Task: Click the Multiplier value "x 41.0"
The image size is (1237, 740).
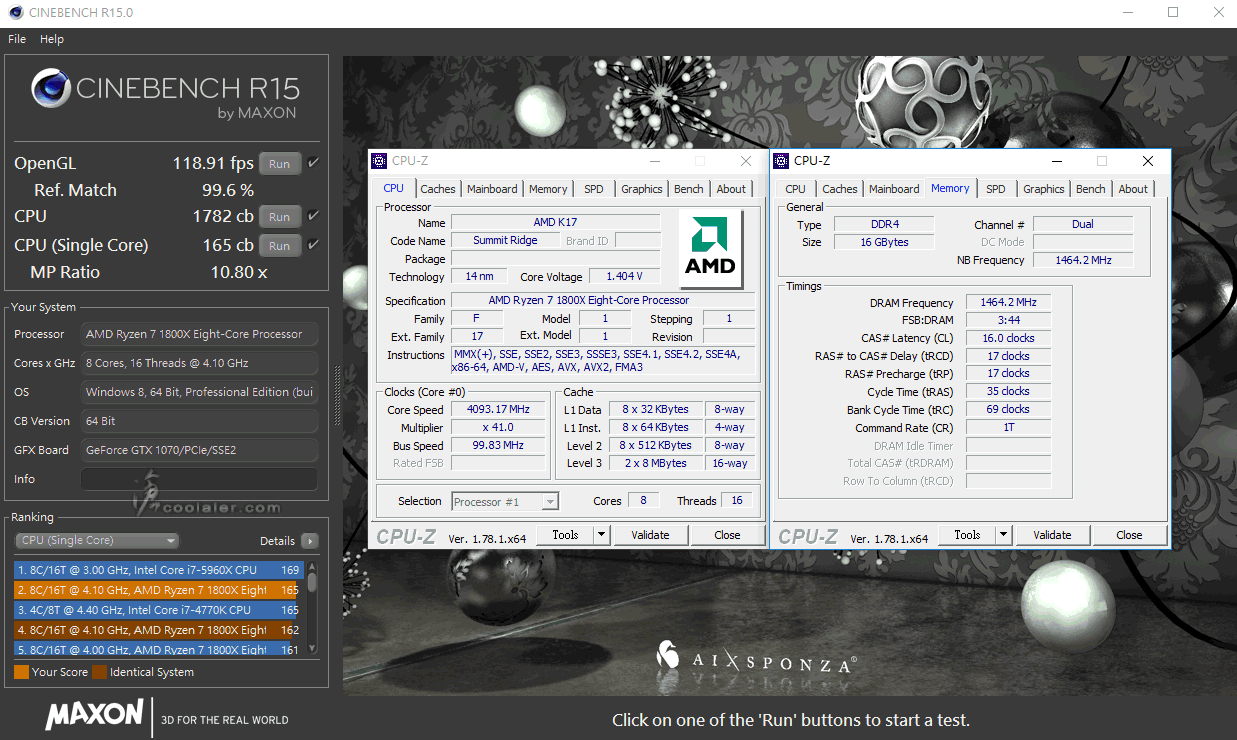Action: click(x=498, y=427)
